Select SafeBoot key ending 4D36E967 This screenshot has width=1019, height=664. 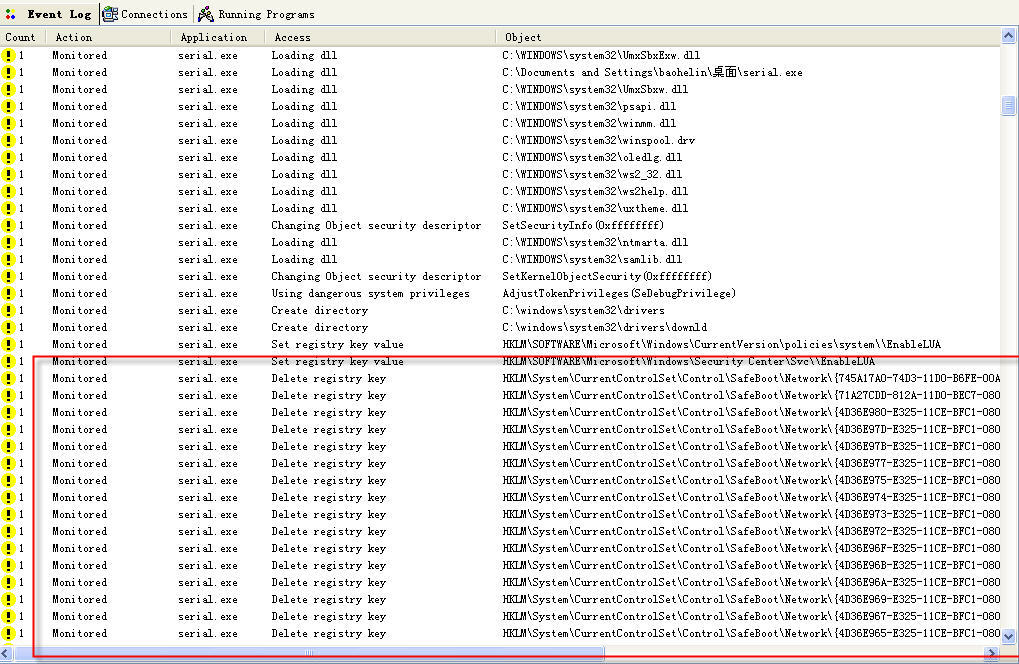(751, 616)
